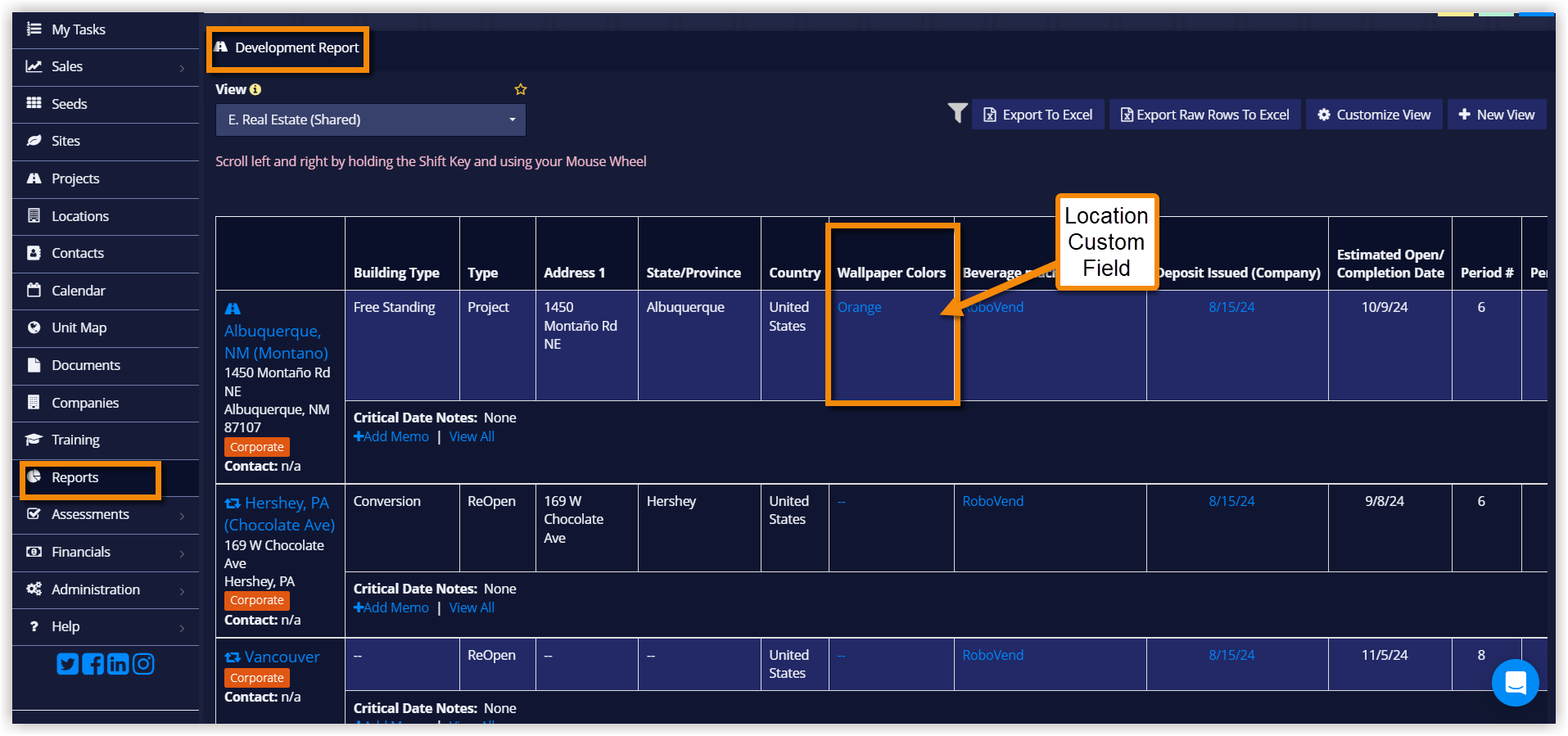1568x736 pixels.
Task: Expand the Financials submenu arrow
Action: click(182, 553)
